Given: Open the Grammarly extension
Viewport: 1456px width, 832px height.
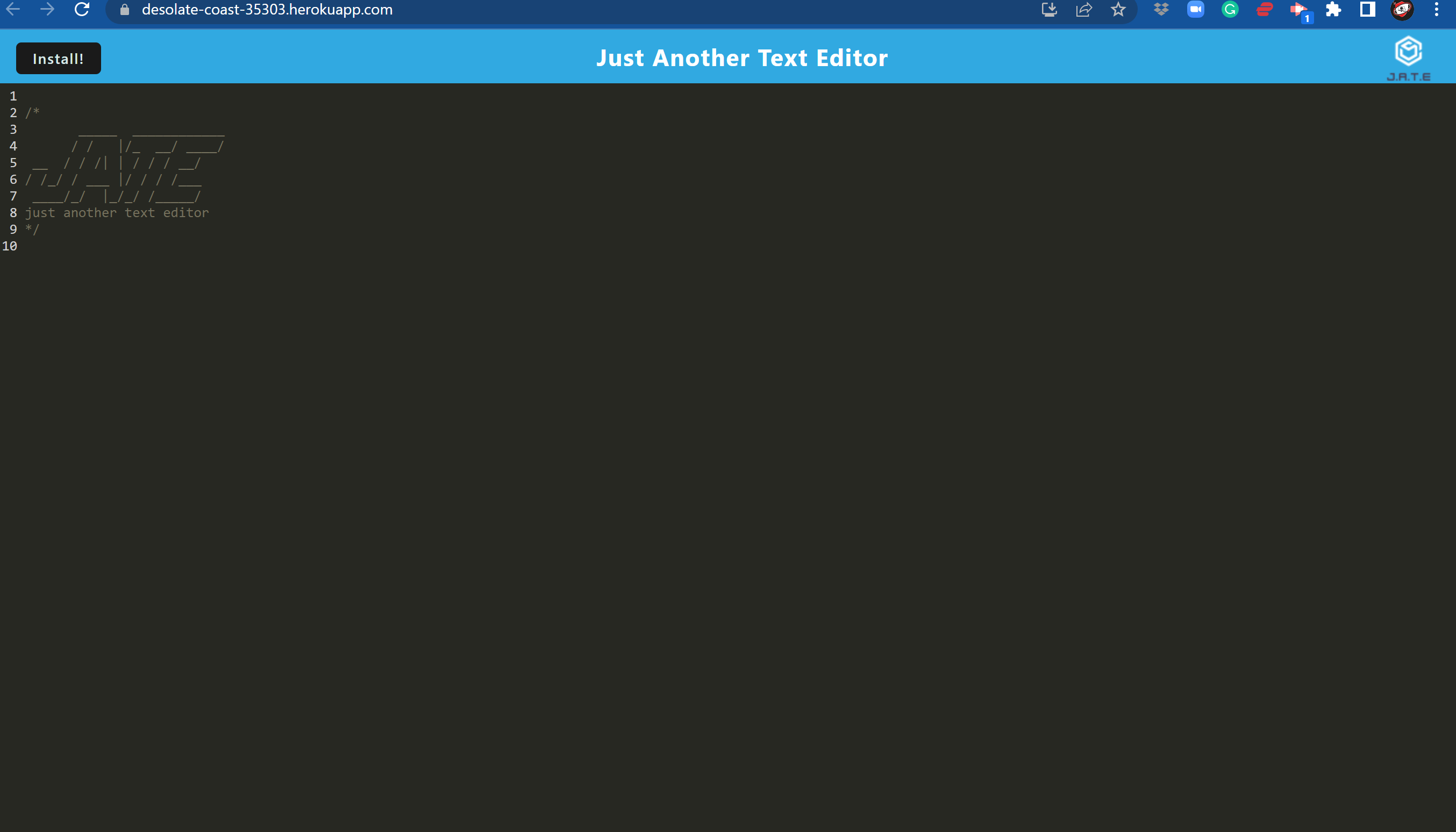Looking at the screenshot, I should pyautogui.click(x=1230, y=9).
